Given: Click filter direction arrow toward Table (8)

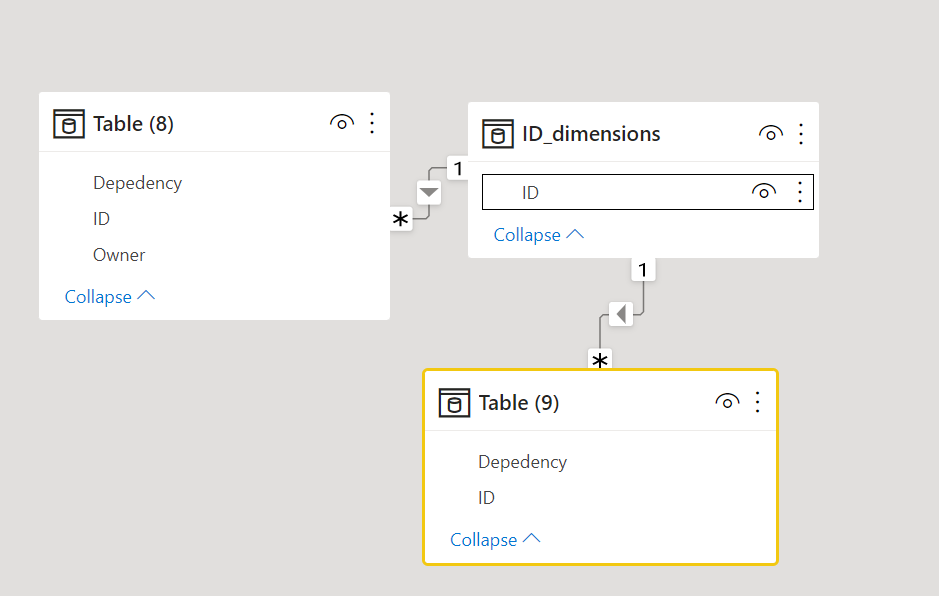Looking at the screenshot, I should tap(429, 192).
